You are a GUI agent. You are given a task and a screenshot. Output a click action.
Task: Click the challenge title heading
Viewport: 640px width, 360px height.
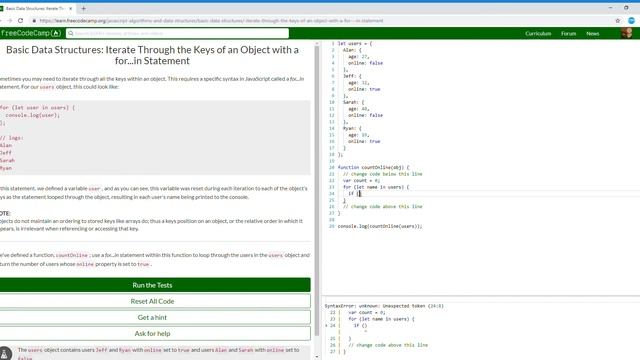(152, 55)
